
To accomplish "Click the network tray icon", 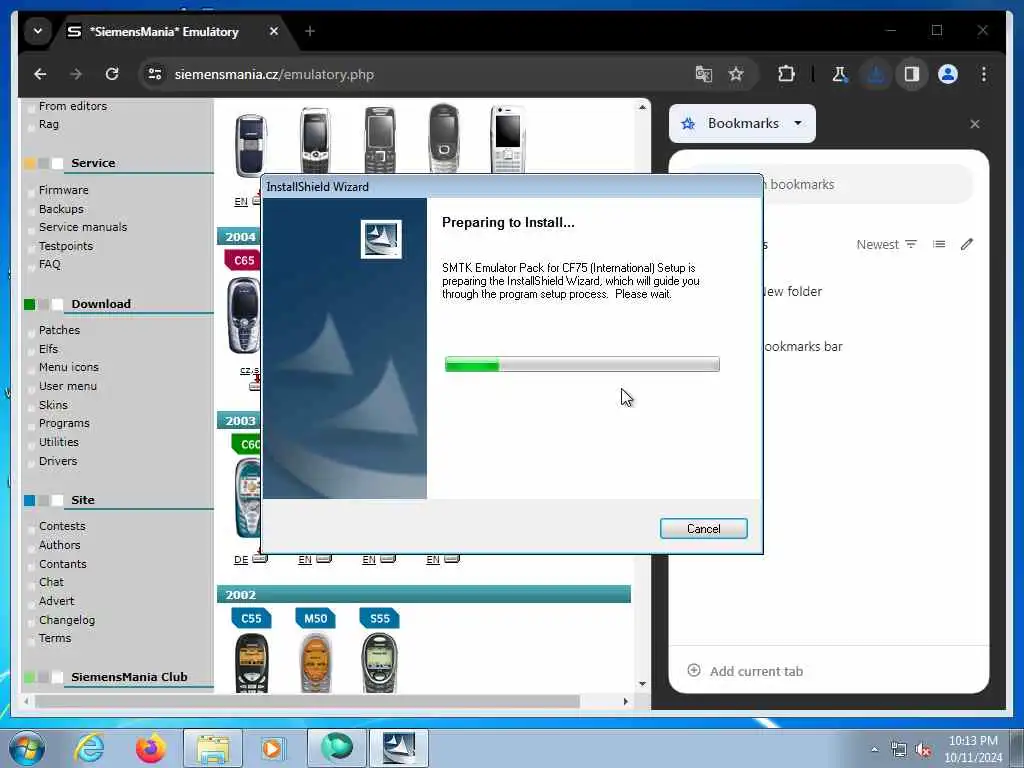I will click(899, 750).
